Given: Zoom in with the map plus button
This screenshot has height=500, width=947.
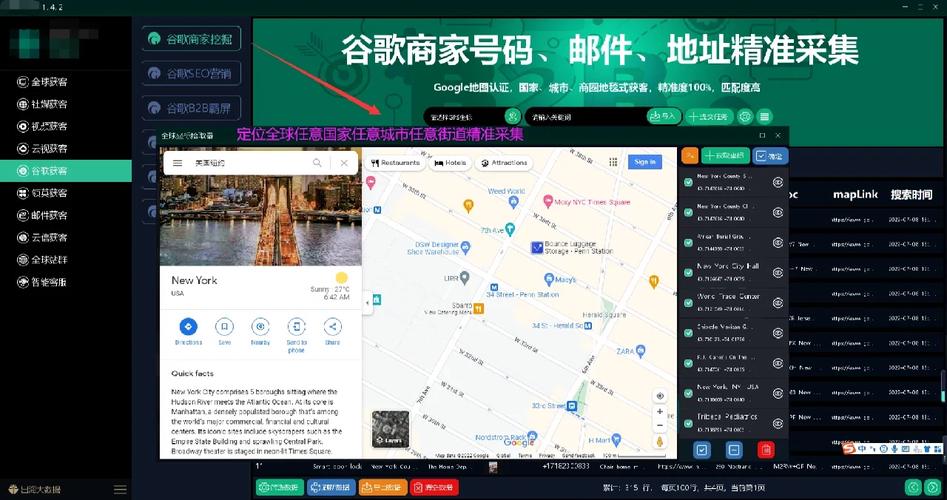Looking at the screenshot, I should 660,412.
